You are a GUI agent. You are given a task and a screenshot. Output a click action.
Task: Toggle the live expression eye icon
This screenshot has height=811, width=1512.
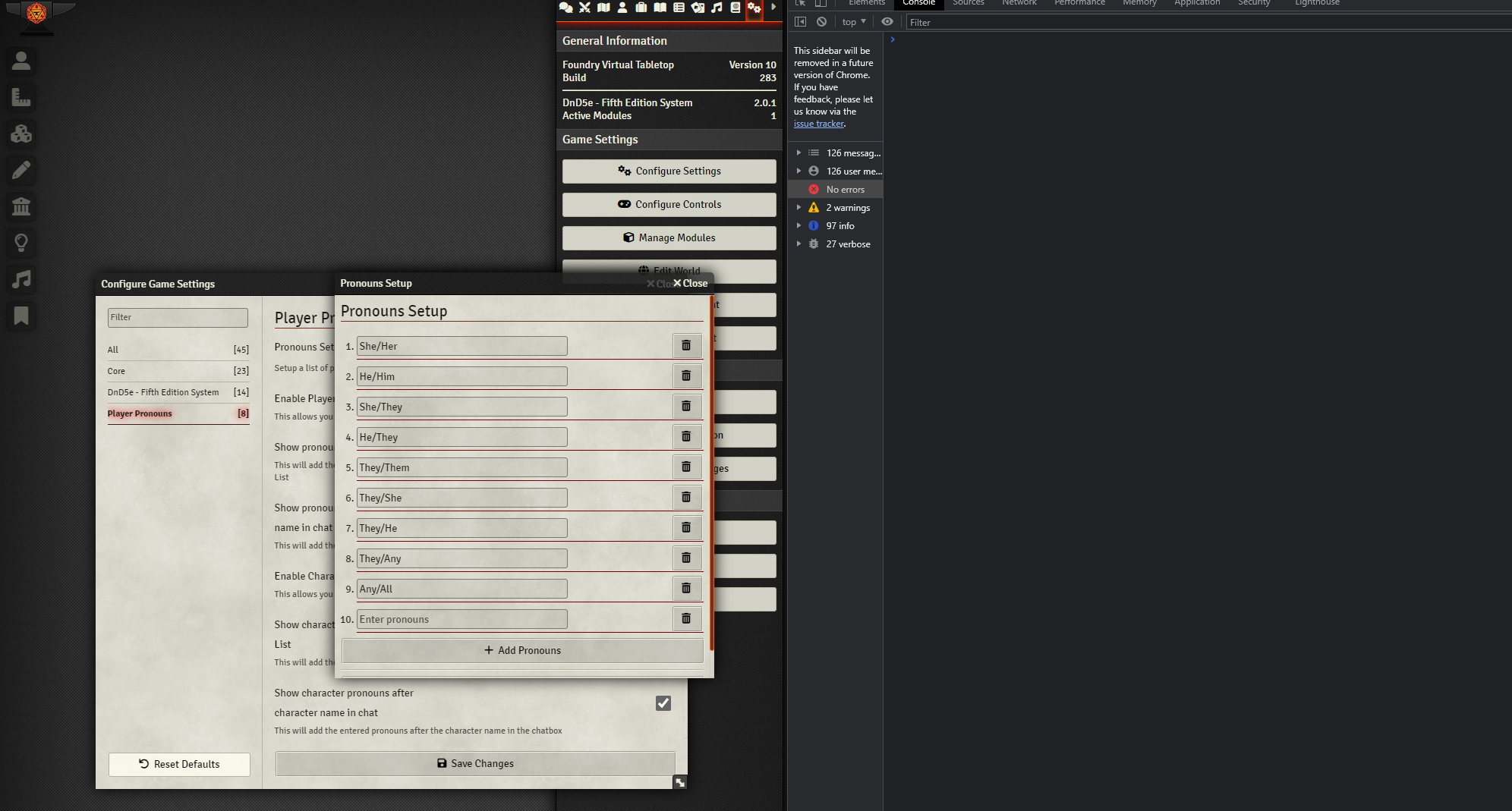[x=887, y=21]
